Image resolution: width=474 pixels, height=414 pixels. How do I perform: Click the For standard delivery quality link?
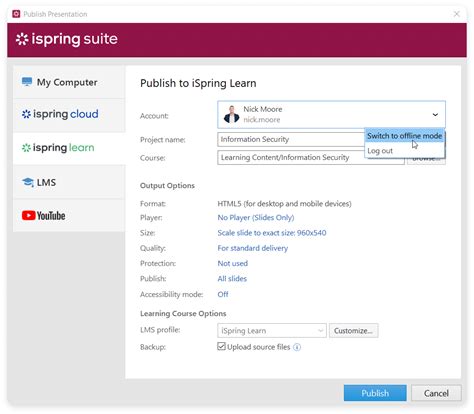tap(252, 248)
